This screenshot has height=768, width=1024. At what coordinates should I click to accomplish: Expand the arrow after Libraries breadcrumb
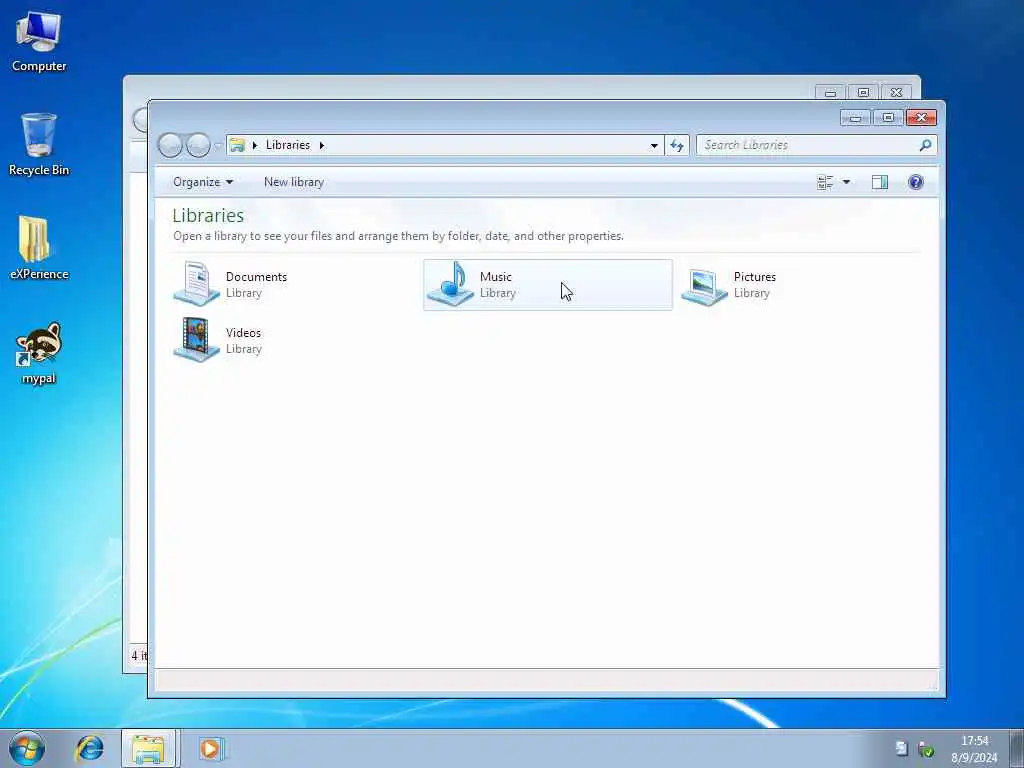[321, 145]
